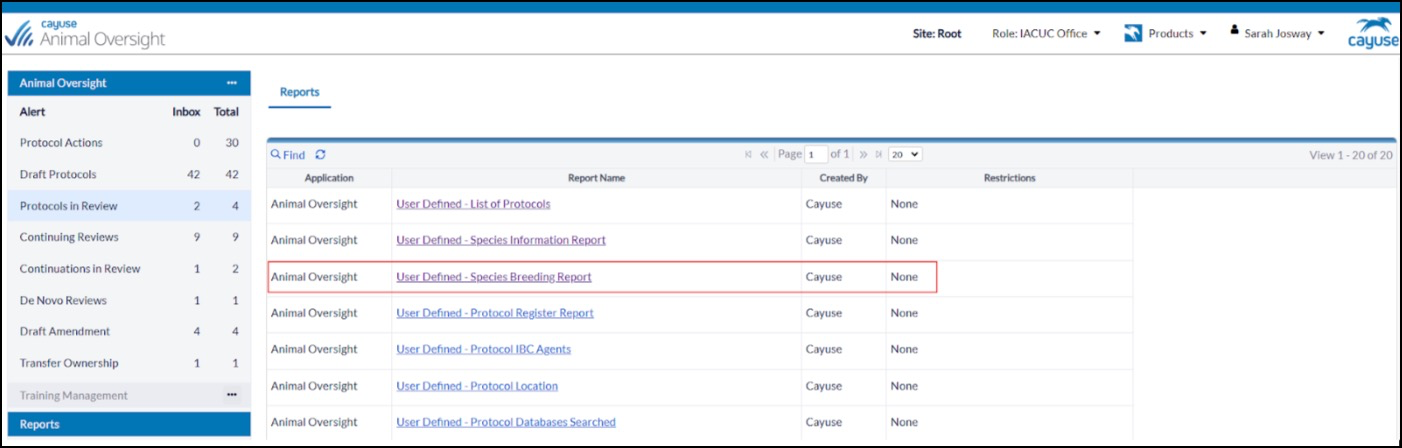Open Reports in the left sidebar
Screen dimensions: 1402x448
[x=129, y=424]
